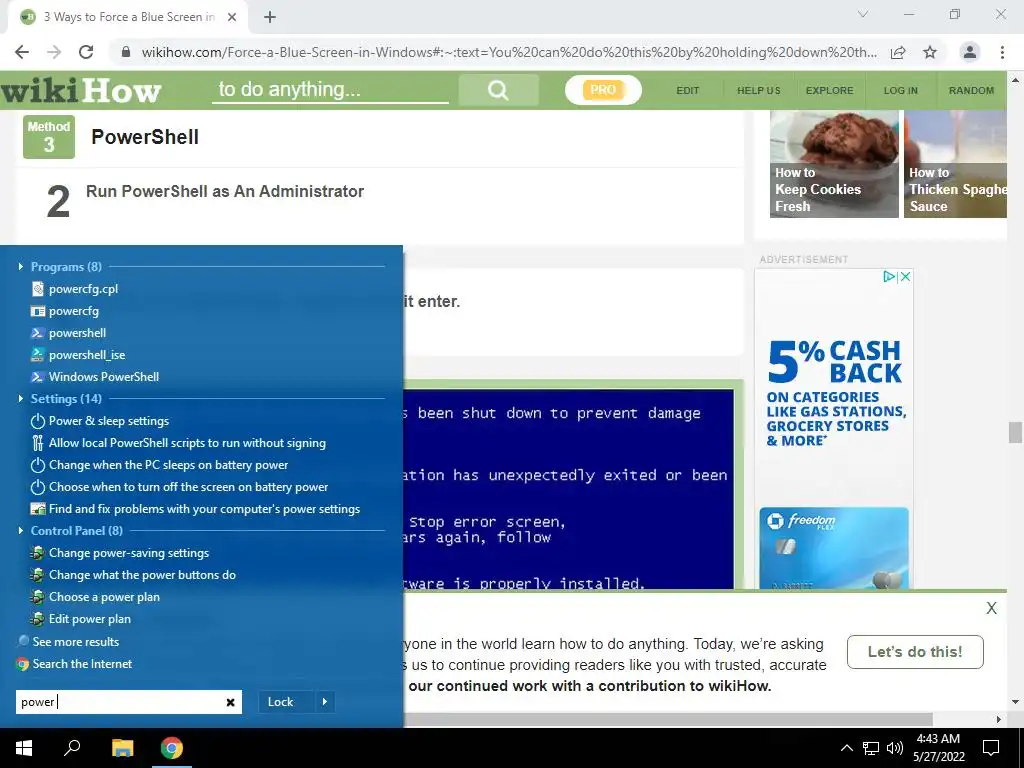Open Chrome profile avatar

[970, 52]
